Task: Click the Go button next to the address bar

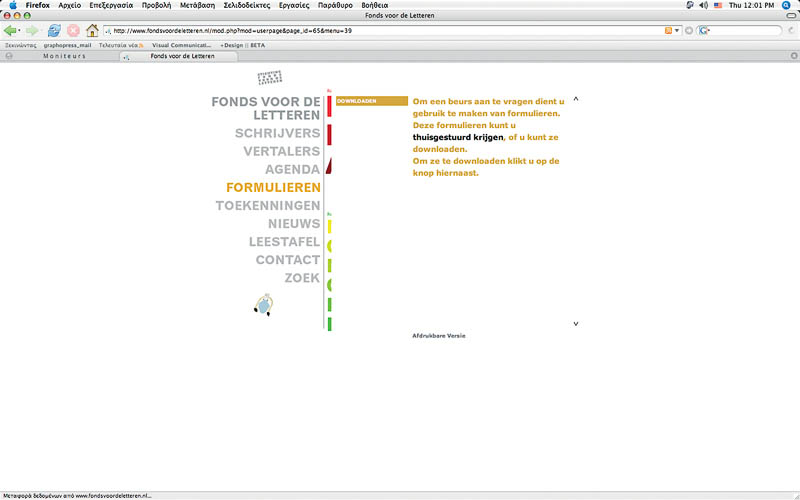Action: pyautogui.click(x=689, y=31)
